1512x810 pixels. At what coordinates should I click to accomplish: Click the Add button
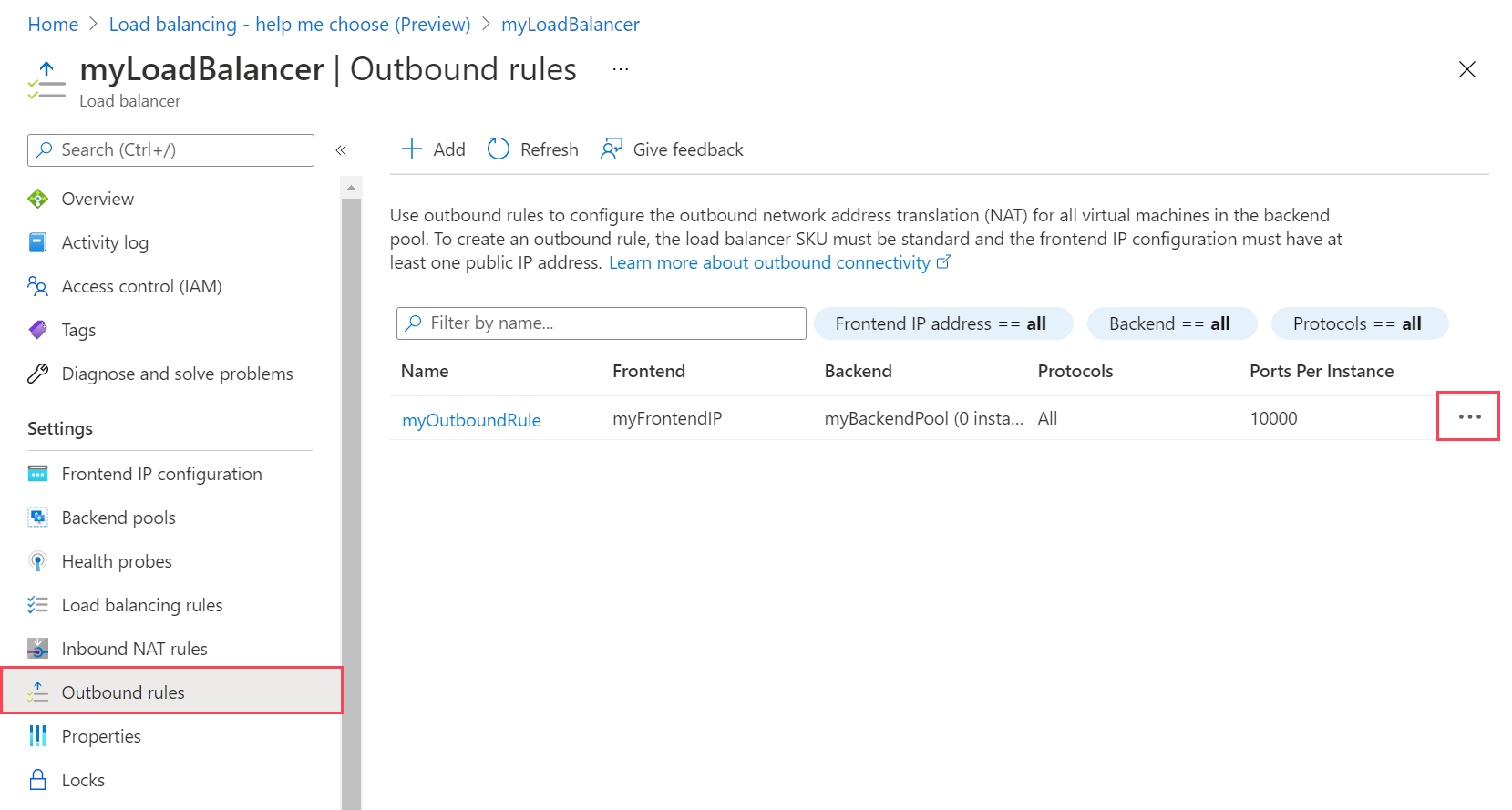click(x=434, y=149)
